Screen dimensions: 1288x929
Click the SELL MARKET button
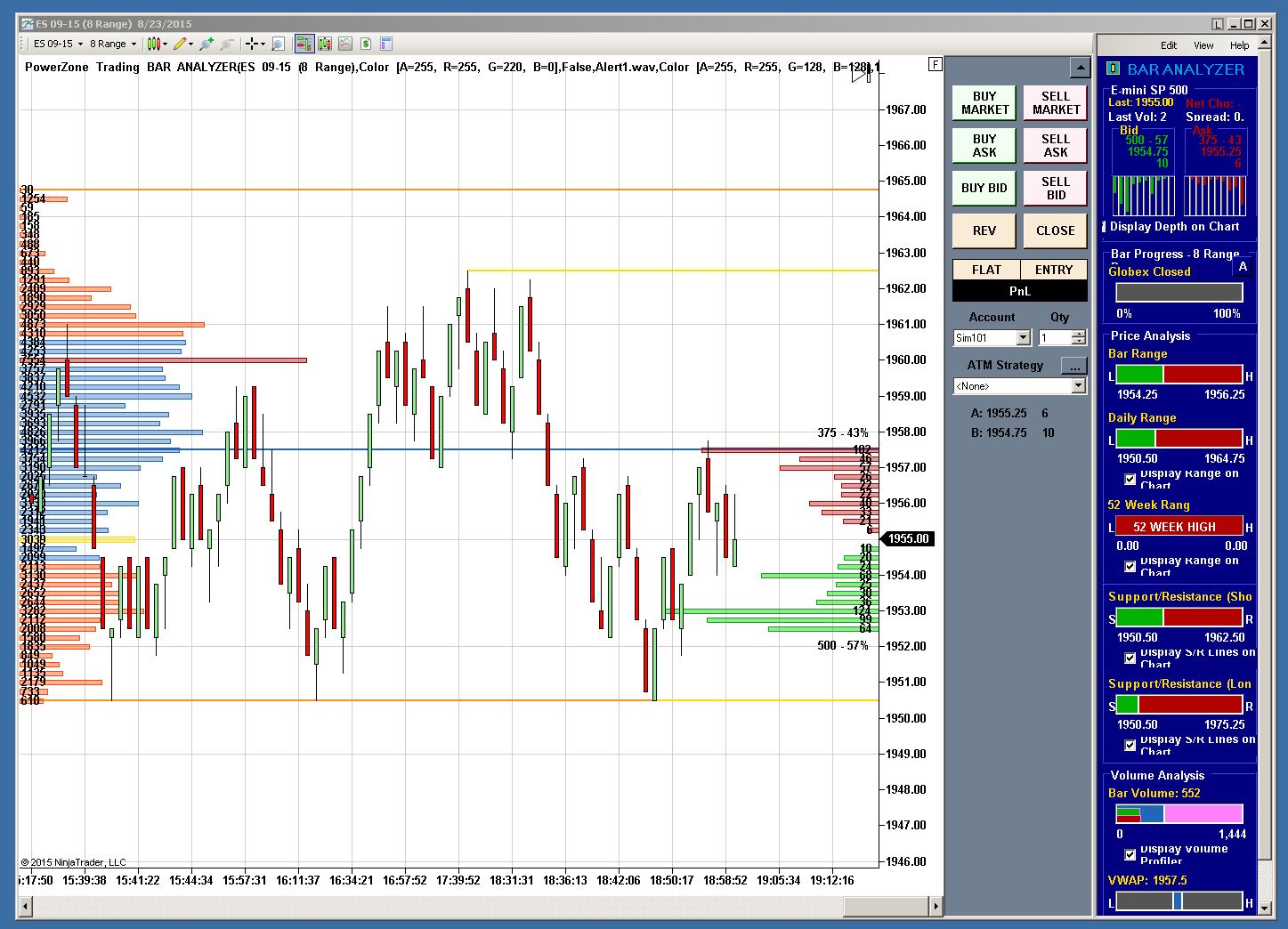(1056, 103)
